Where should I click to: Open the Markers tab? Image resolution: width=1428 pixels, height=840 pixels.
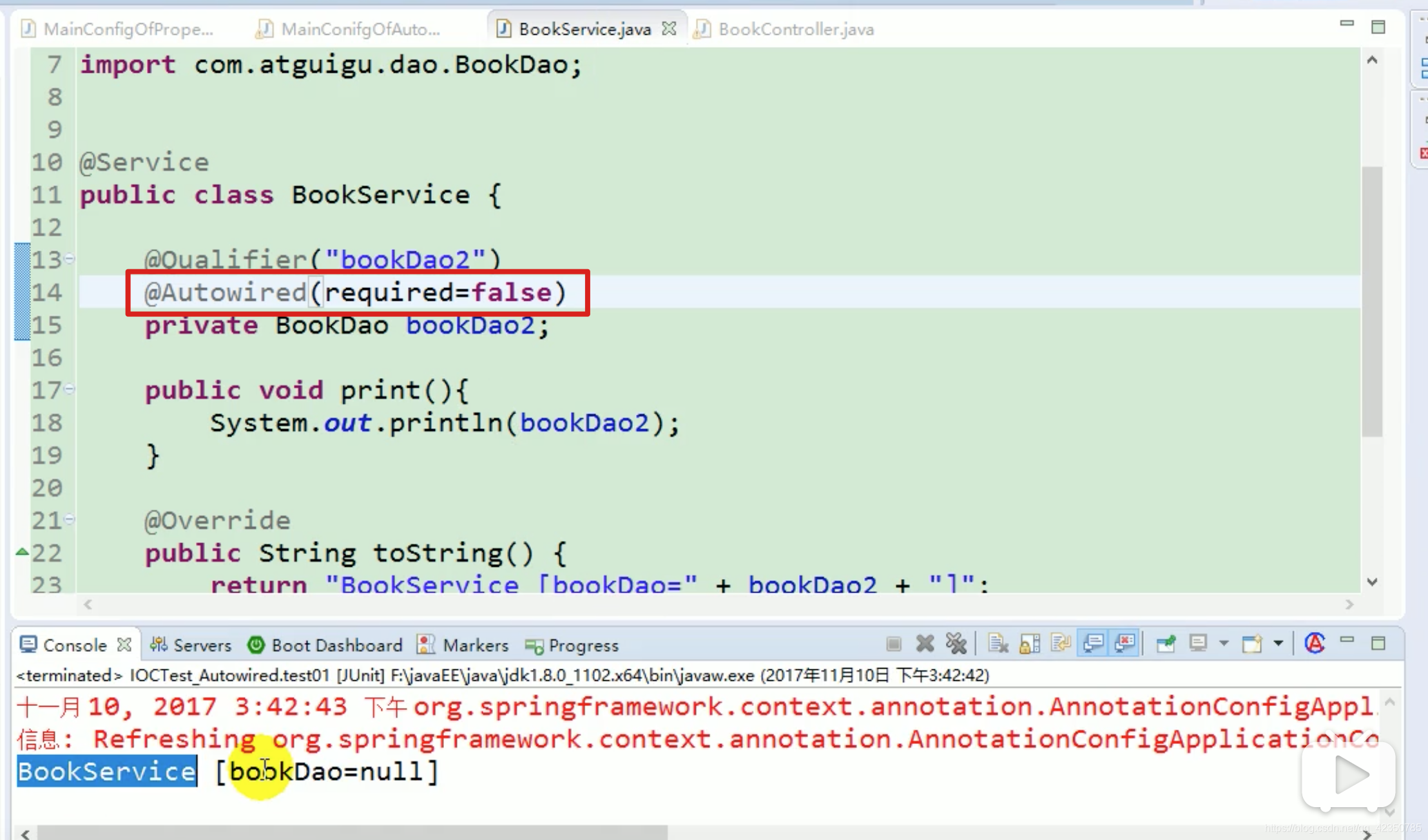(463, 644)
